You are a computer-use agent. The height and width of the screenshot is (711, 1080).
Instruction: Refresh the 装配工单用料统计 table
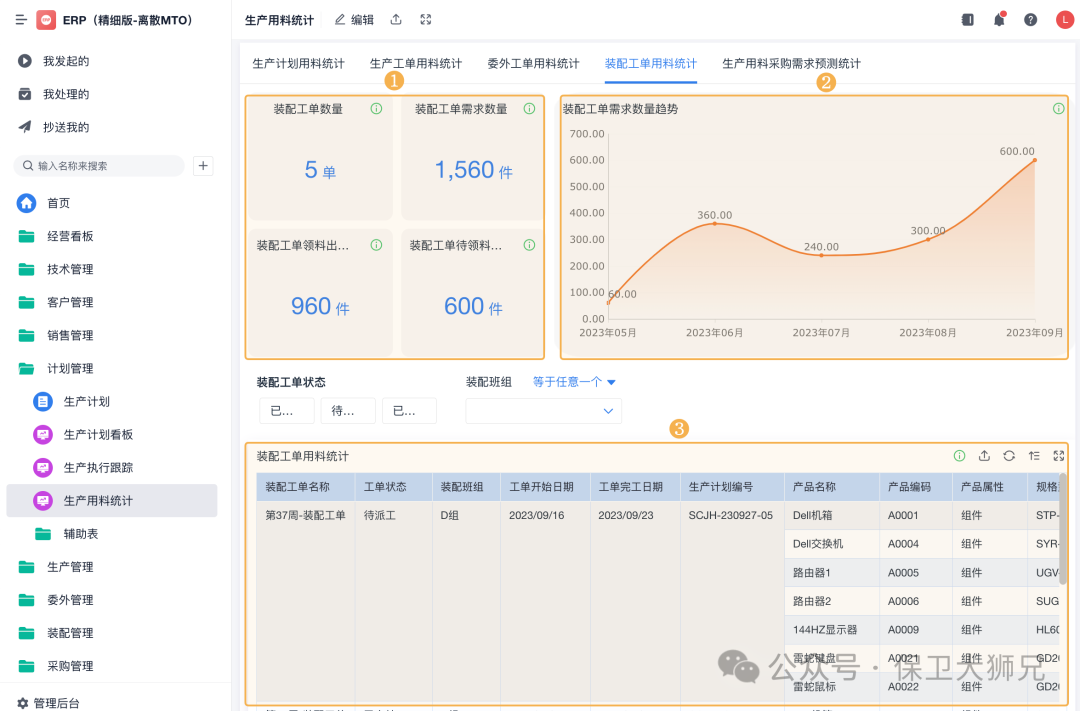point(1009,456)
